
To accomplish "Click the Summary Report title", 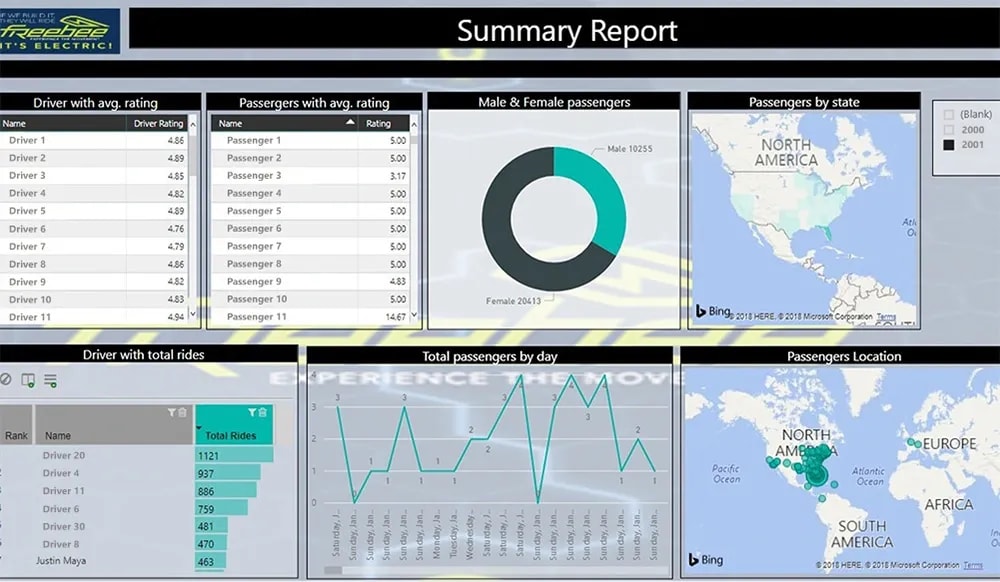I will click(x=567, y=31).
